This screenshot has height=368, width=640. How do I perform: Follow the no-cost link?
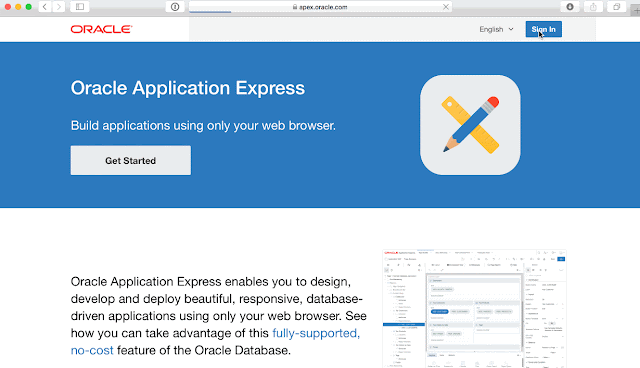[x=92, y=350]
